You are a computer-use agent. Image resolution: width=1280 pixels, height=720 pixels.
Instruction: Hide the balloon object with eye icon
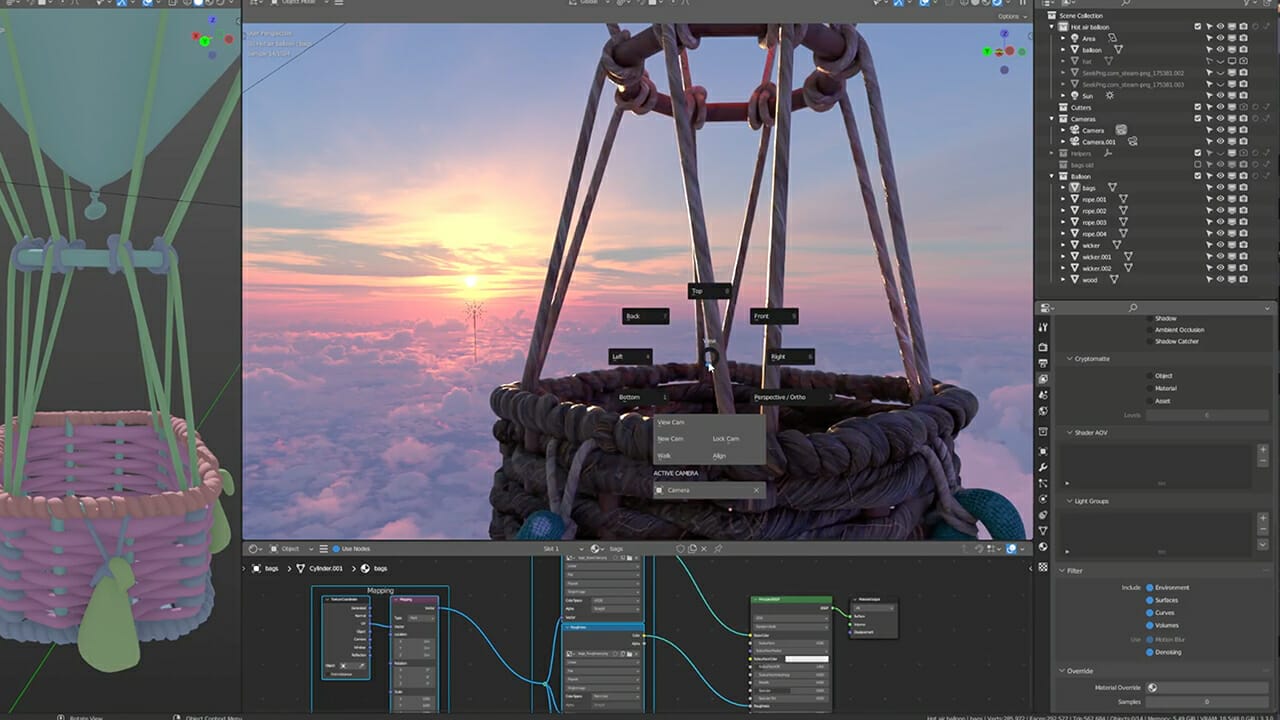coord(1220,49)
